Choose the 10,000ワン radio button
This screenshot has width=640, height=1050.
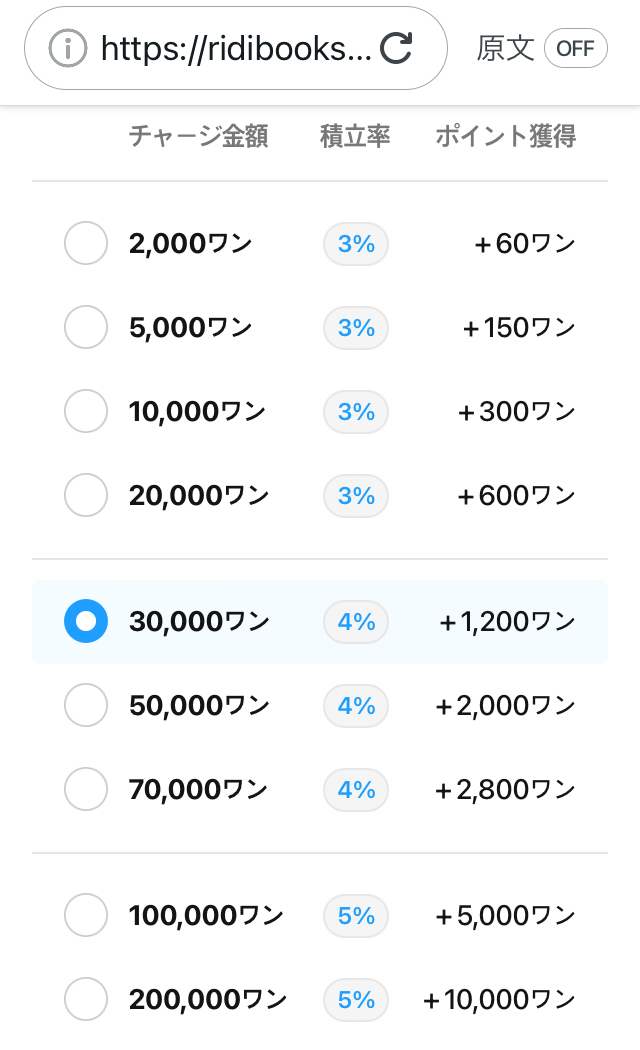click(x=86, y=411)
